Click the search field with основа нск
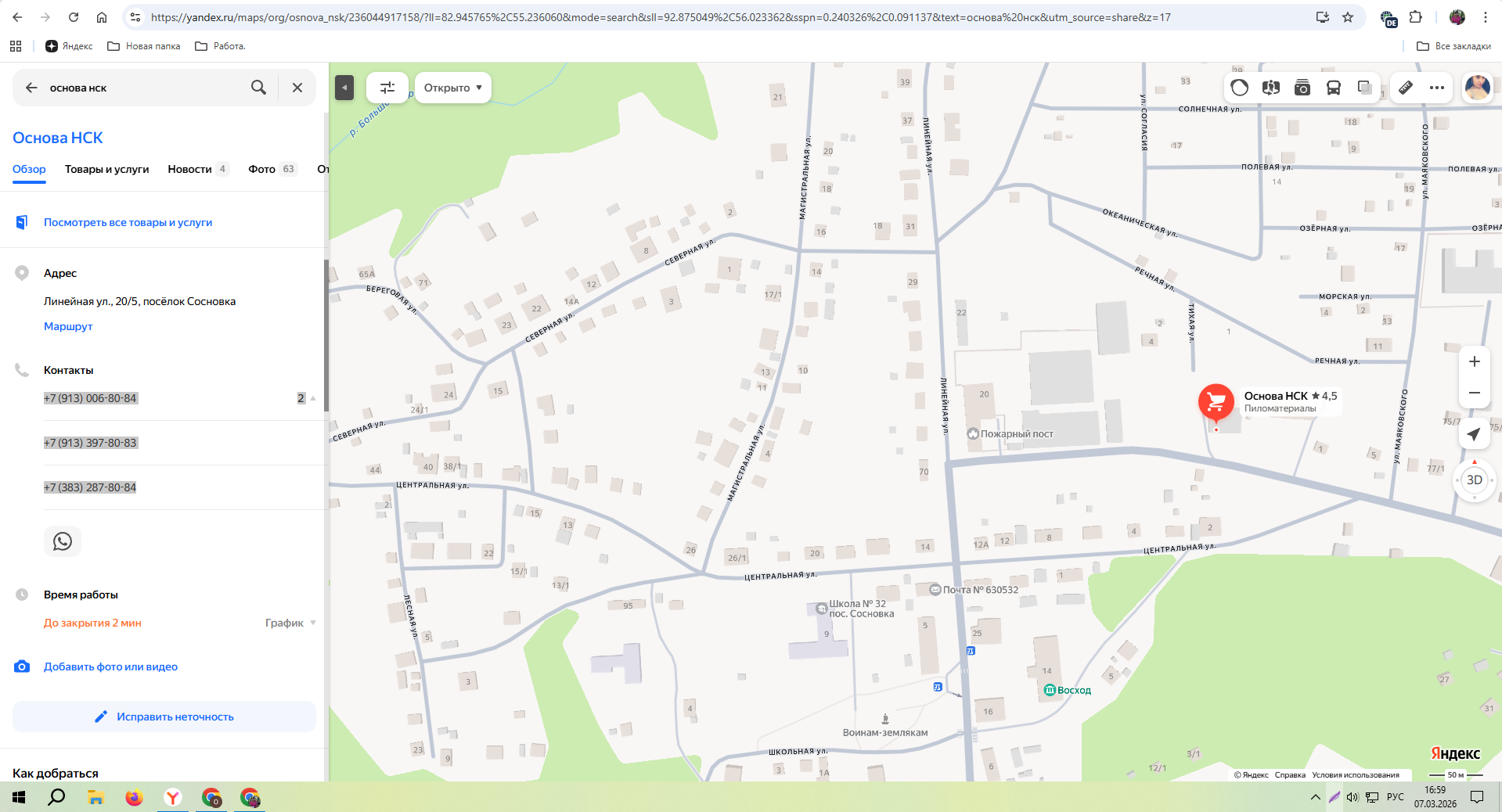The height and width of the screenshot is (812, 1502). 141,88
